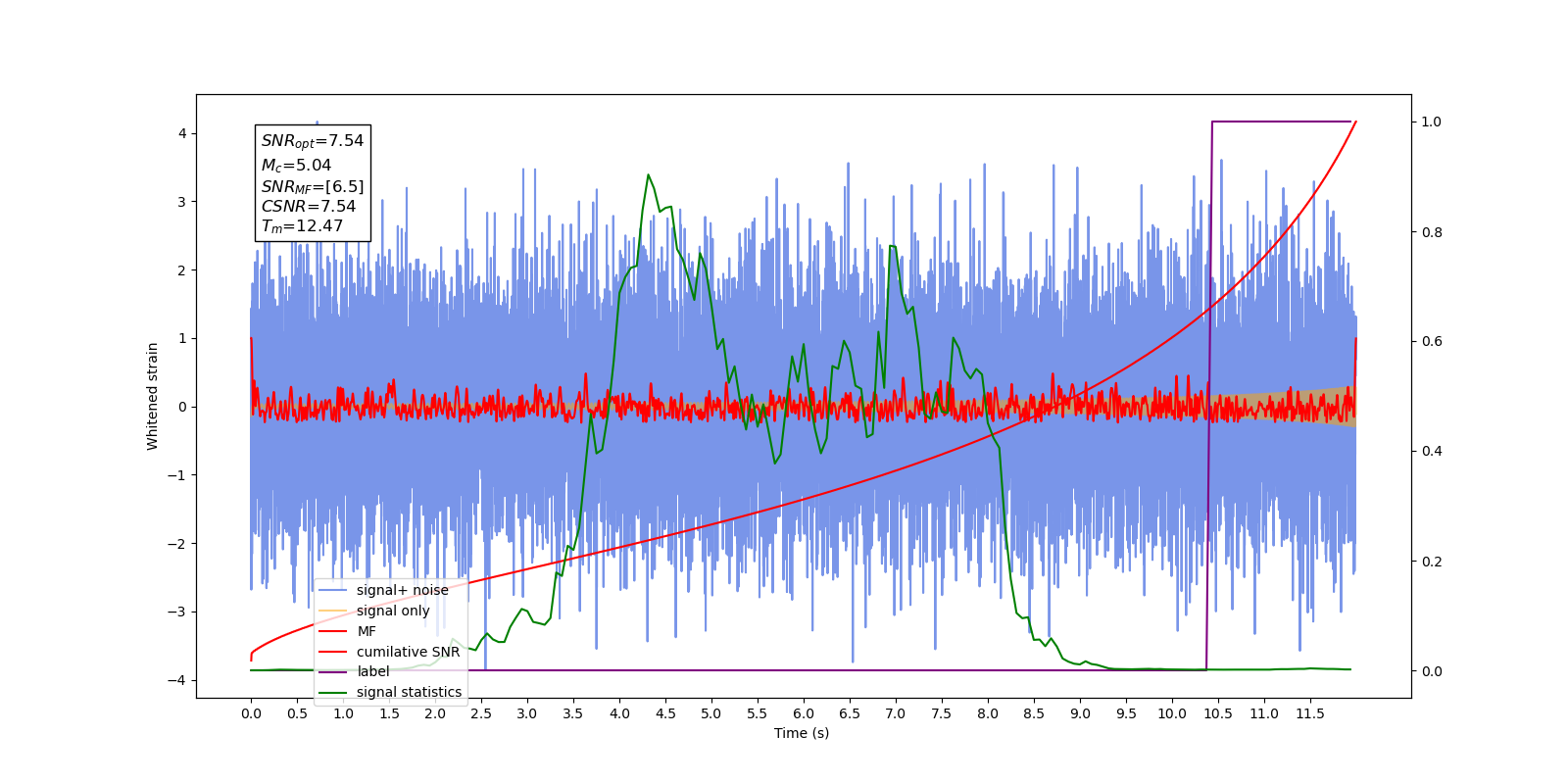Click the x-axis tick label 0.0
This screenshot has height=784, width=1568.
click(251, 713)
